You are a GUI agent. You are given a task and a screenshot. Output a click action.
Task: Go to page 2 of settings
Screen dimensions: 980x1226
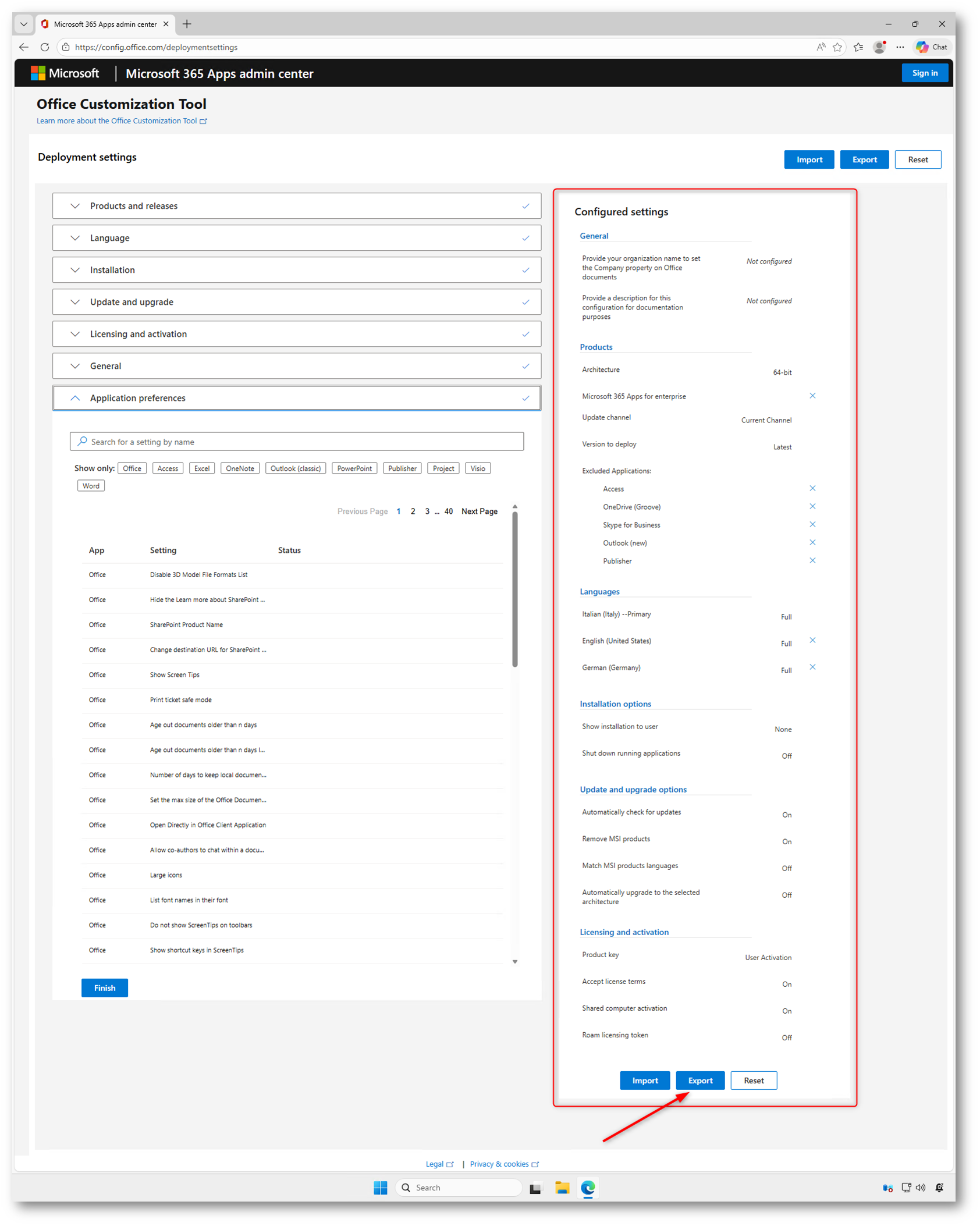413,511
